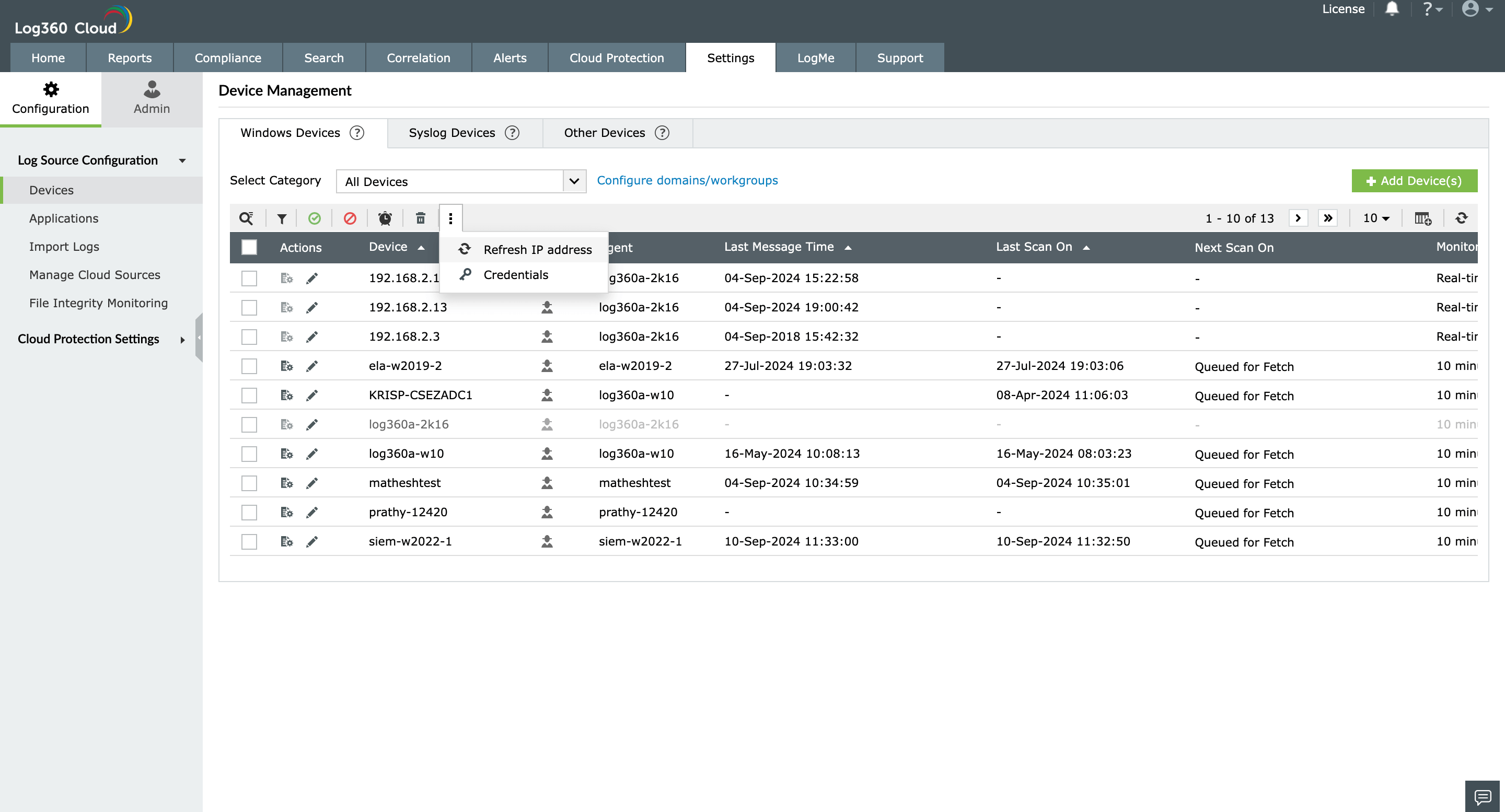Open the rows-per-page 10 dropdown
The width and height of the screenshot is (1505, 812).
1376,218
